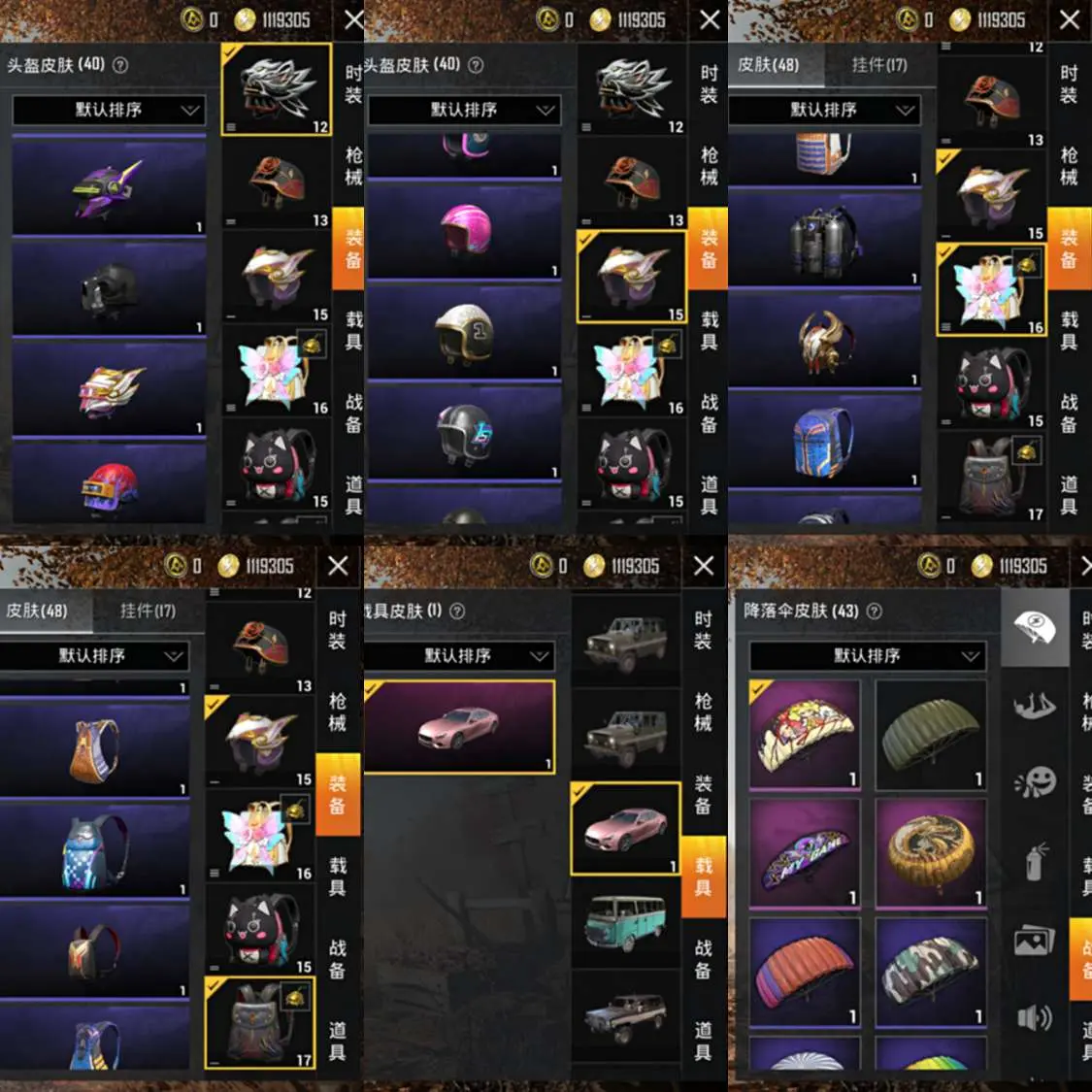The image size is (1092, 1092).
Task: Select the spray can graffiti icon
Action: (x=1035, y=861)
